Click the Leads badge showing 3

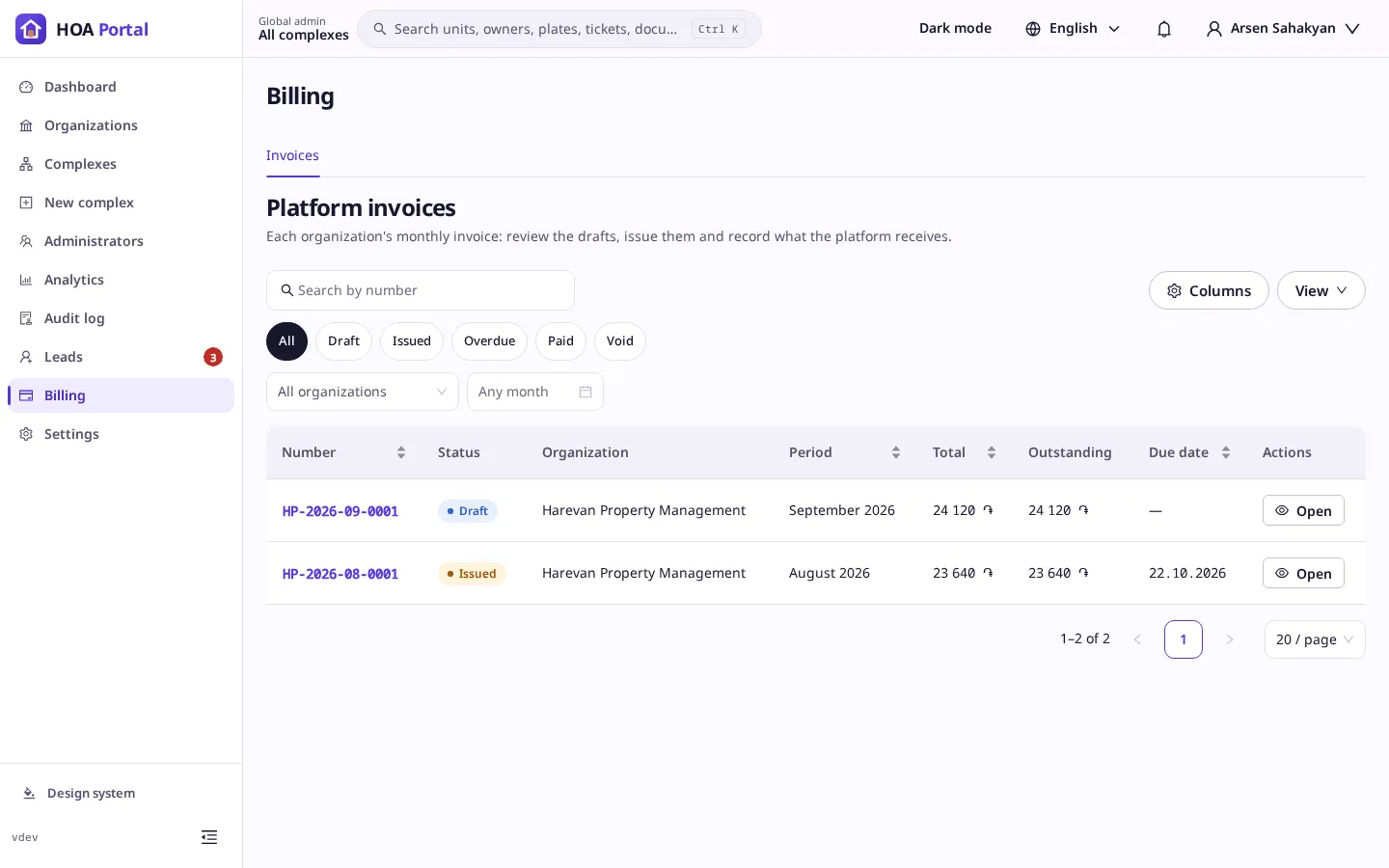point(213,357)
